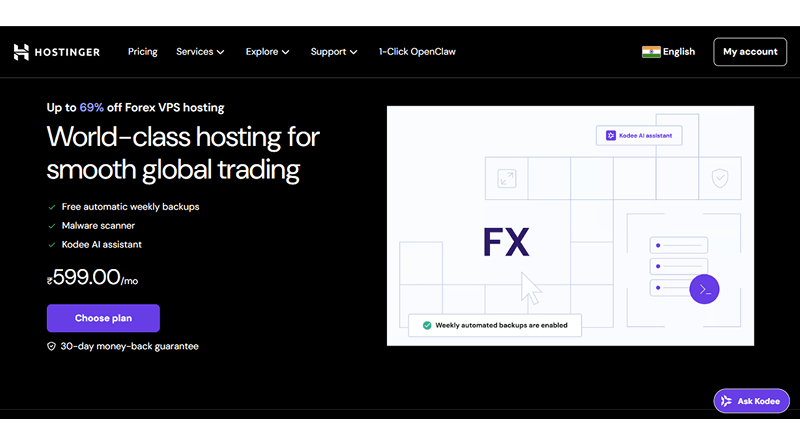Expand the Support menu

point(334,52)
